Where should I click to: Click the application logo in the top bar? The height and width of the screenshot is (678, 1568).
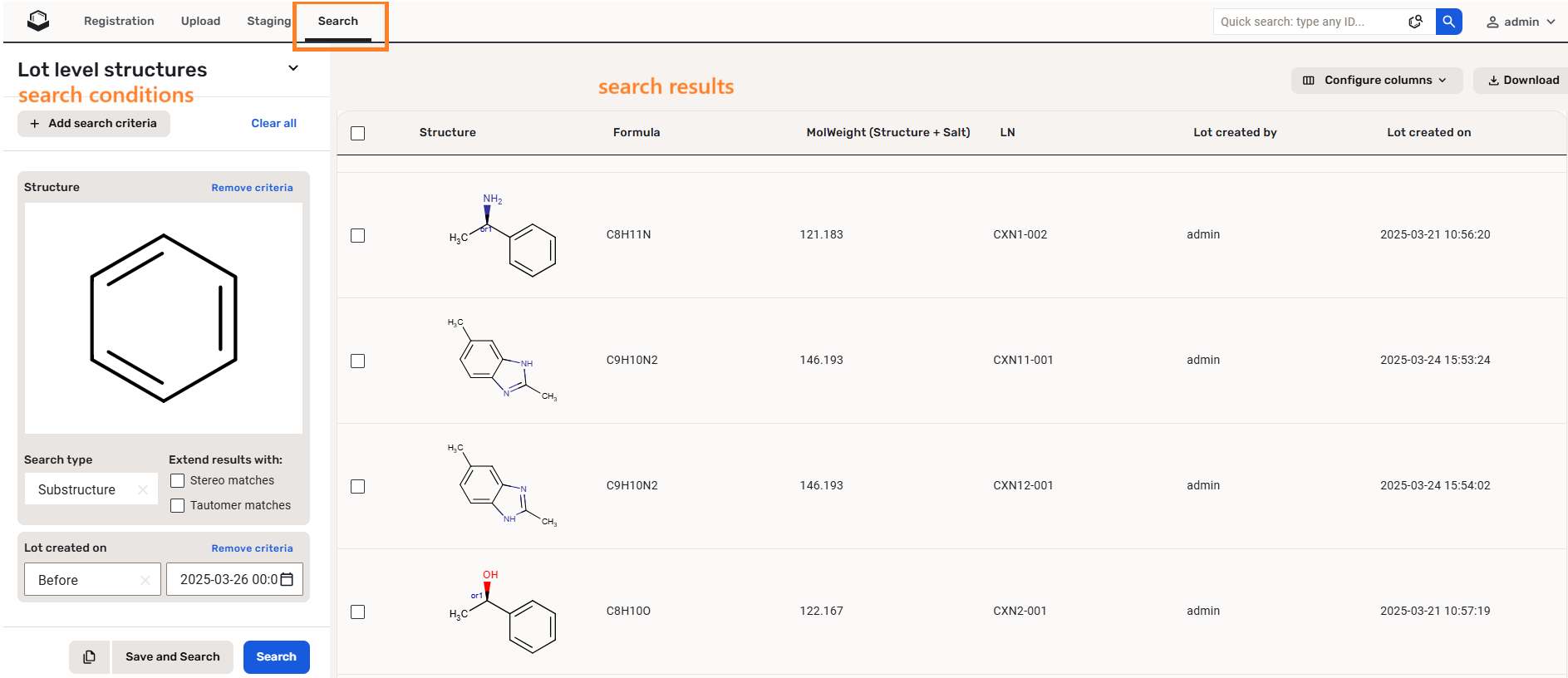click(38, 22)
